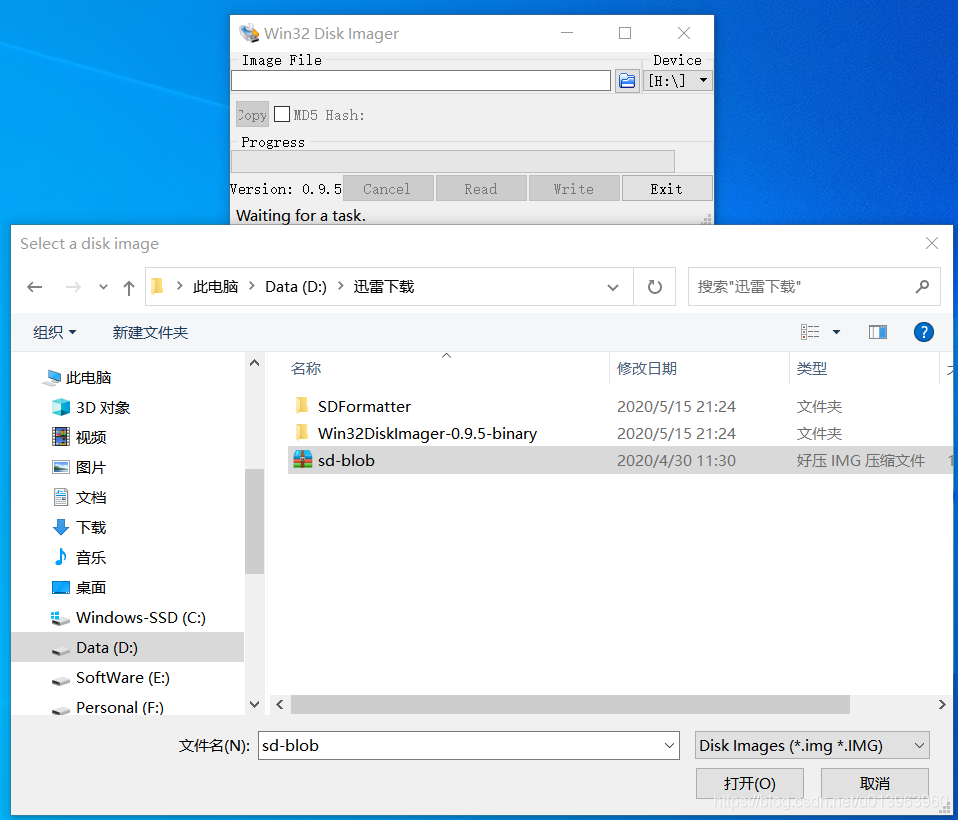Open the 组织 menu
The width and height of the screenshot is (958, 820).
54,332
